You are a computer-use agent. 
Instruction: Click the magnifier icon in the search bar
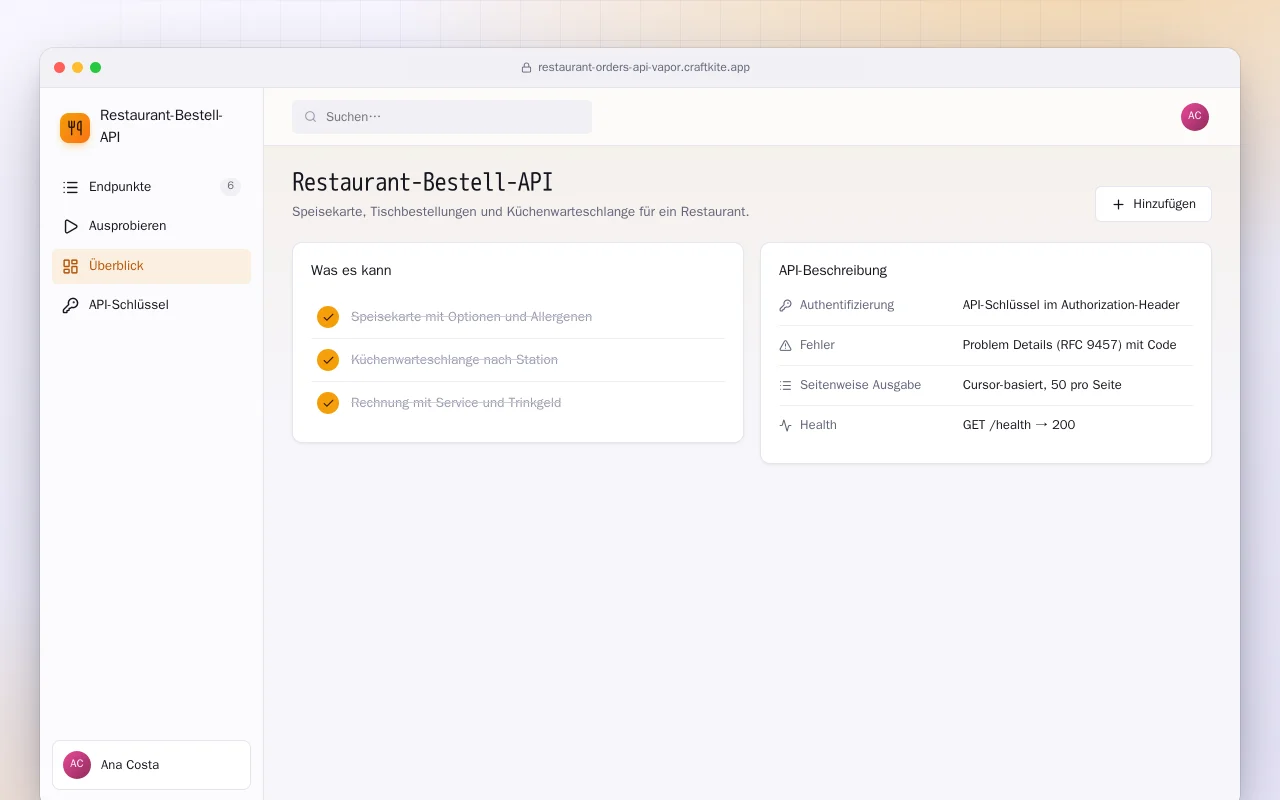click(x=310, y=117)
